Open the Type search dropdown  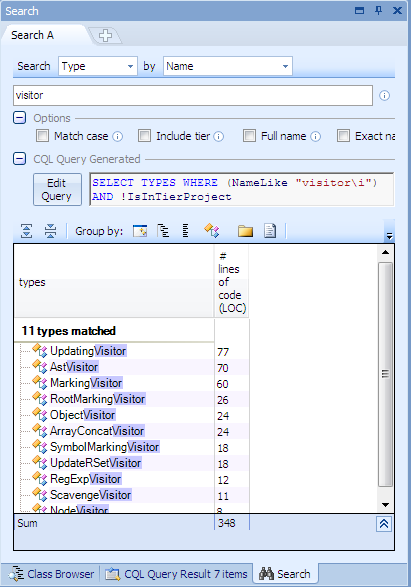(98, 66)
